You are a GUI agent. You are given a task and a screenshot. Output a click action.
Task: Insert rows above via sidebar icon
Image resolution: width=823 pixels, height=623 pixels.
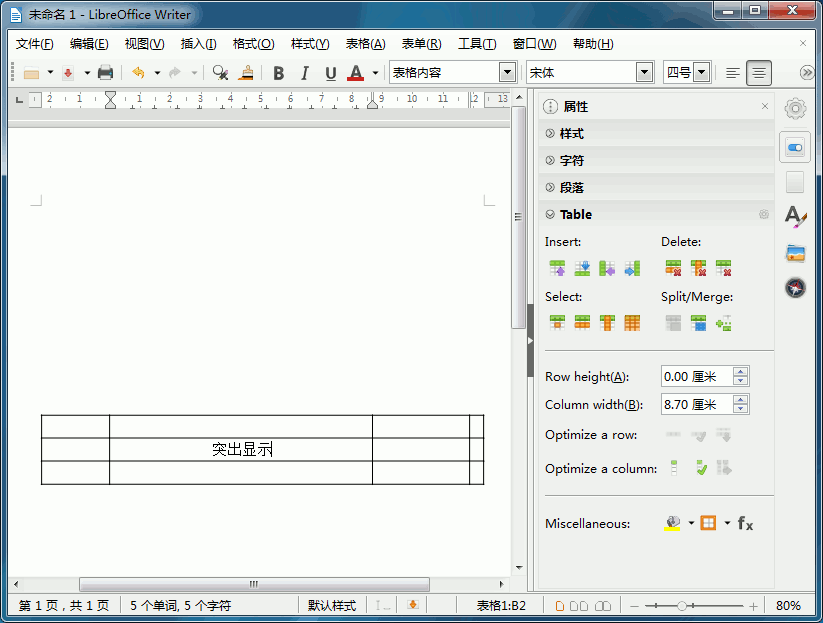pos(557,268)
